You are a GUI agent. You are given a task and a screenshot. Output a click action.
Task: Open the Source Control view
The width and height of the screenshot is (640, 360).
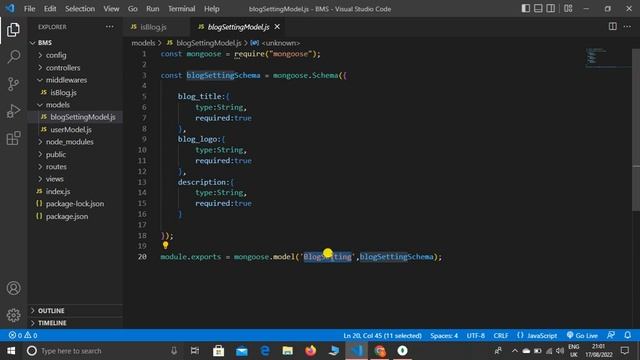pos(13,84)
